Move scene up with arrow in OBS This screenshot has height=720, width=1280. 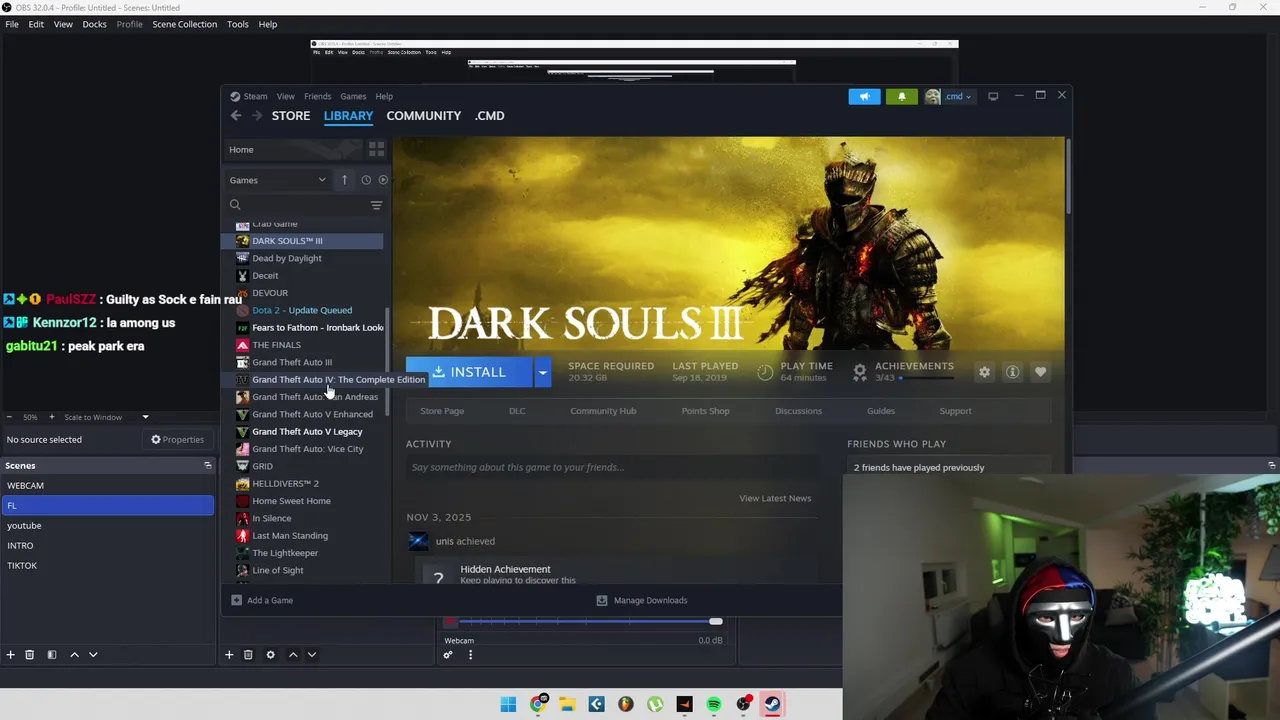point(74,655)
